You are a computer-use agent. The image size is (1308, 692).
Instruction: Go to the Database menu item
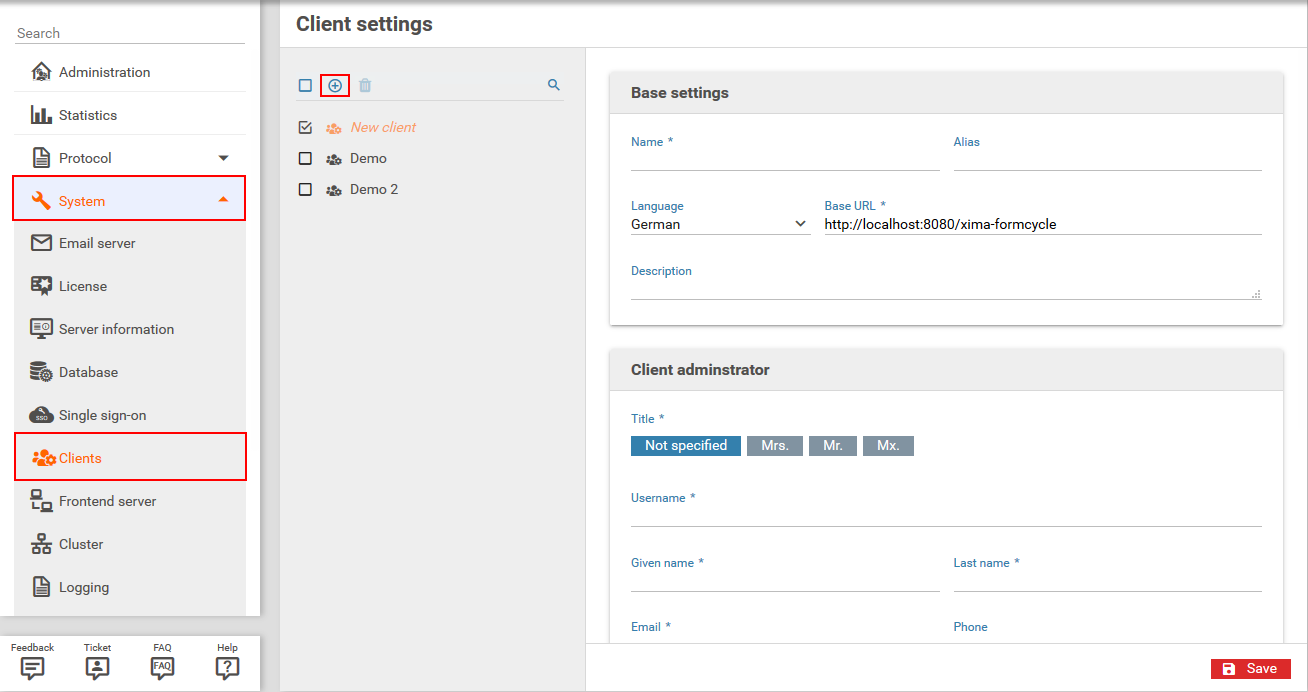88,372
